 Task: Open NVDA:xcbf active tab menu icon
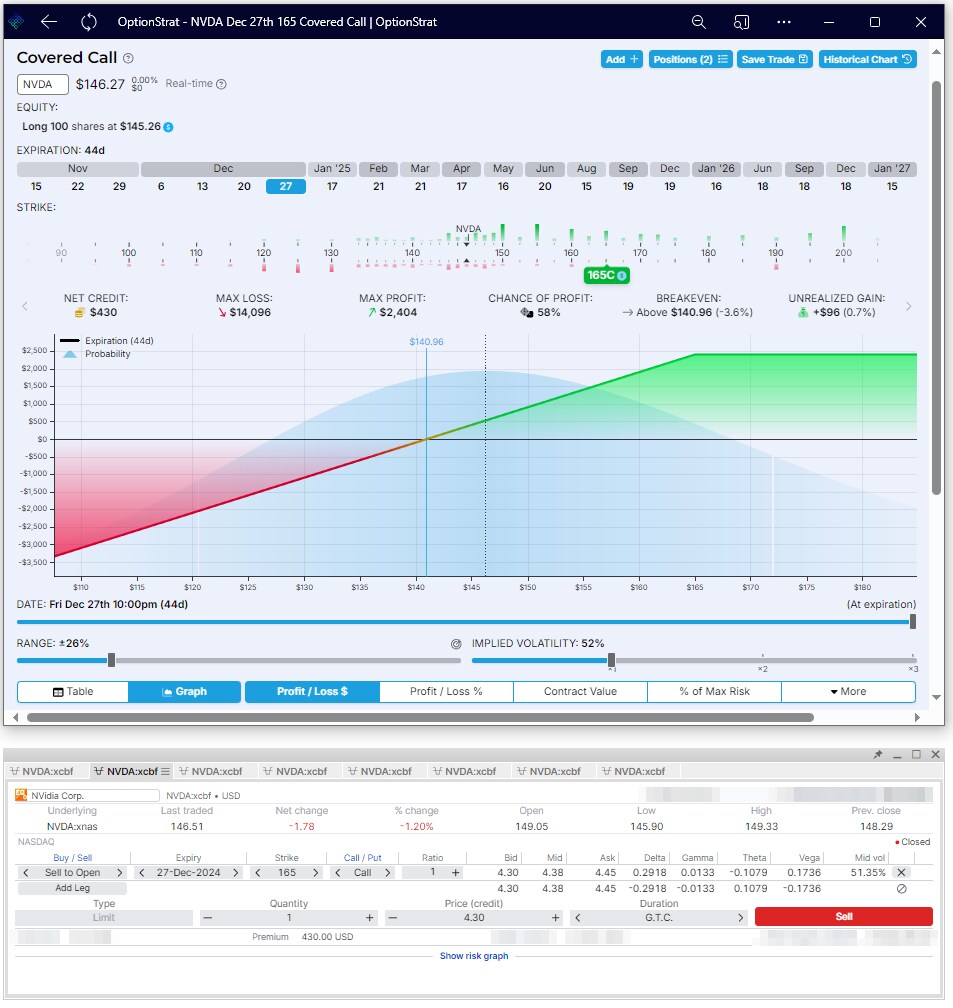165,771
